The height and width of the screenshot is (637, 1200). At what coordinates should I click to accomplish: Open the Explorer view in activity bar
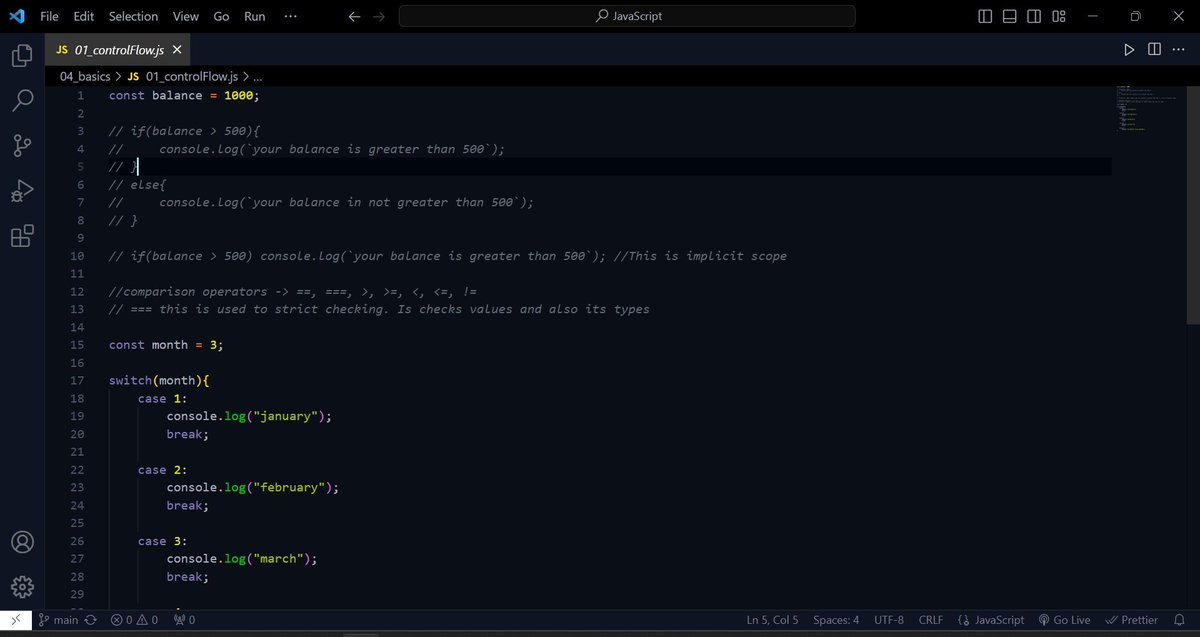coord(22,56)
